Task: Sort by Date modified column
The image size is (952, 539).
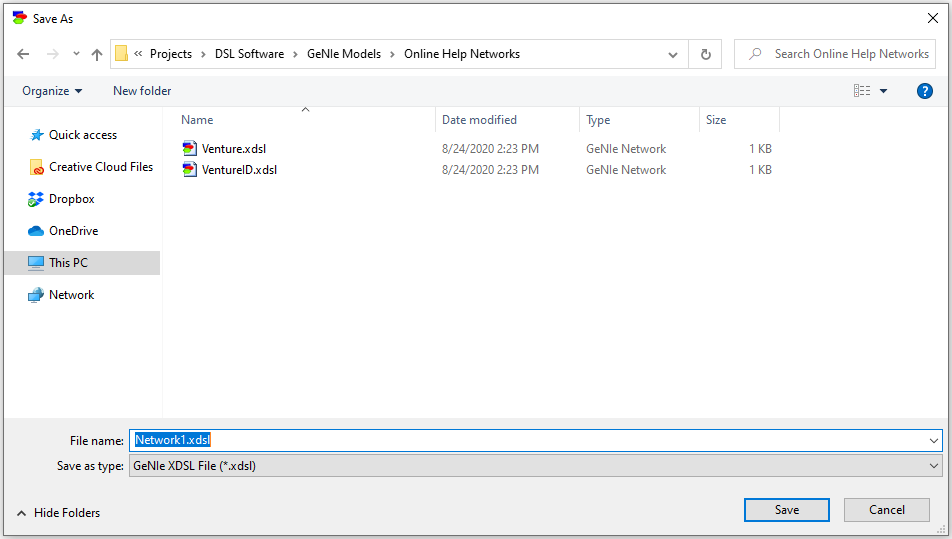Action: click(x=508, y=120)
